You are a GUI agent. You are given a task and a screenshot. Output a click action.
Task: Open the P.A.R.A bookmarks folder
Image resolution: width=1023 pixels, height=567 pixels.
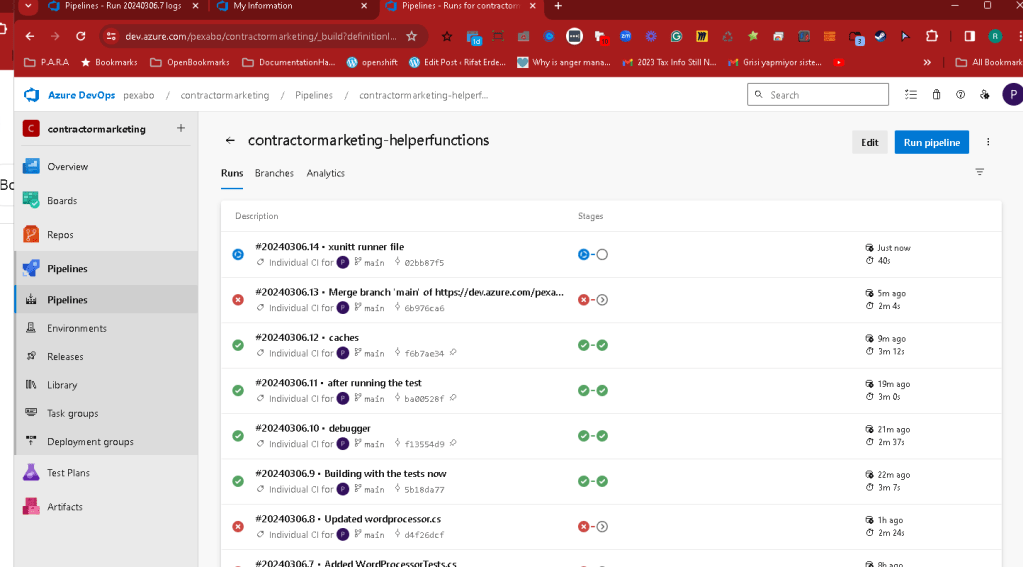[x=46, y=63]
